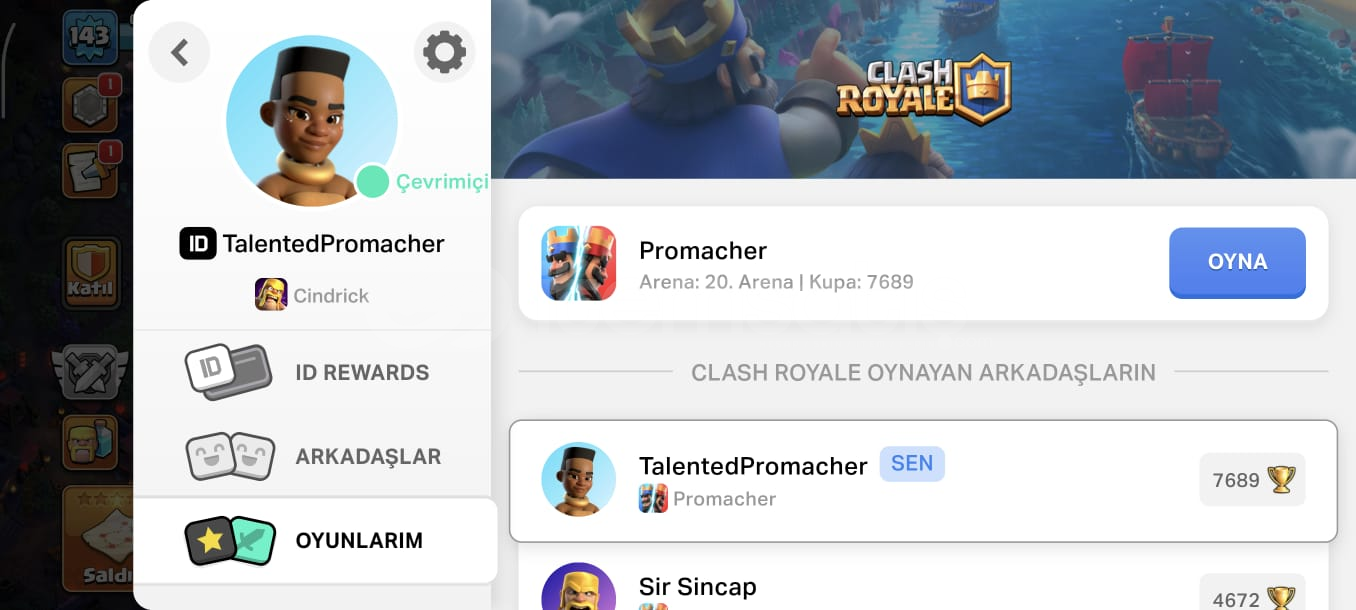The width and height of the screenshot is (1356, 610).
Task: Open the ARKADAŞLAR menu item
Action: [315, 456]
